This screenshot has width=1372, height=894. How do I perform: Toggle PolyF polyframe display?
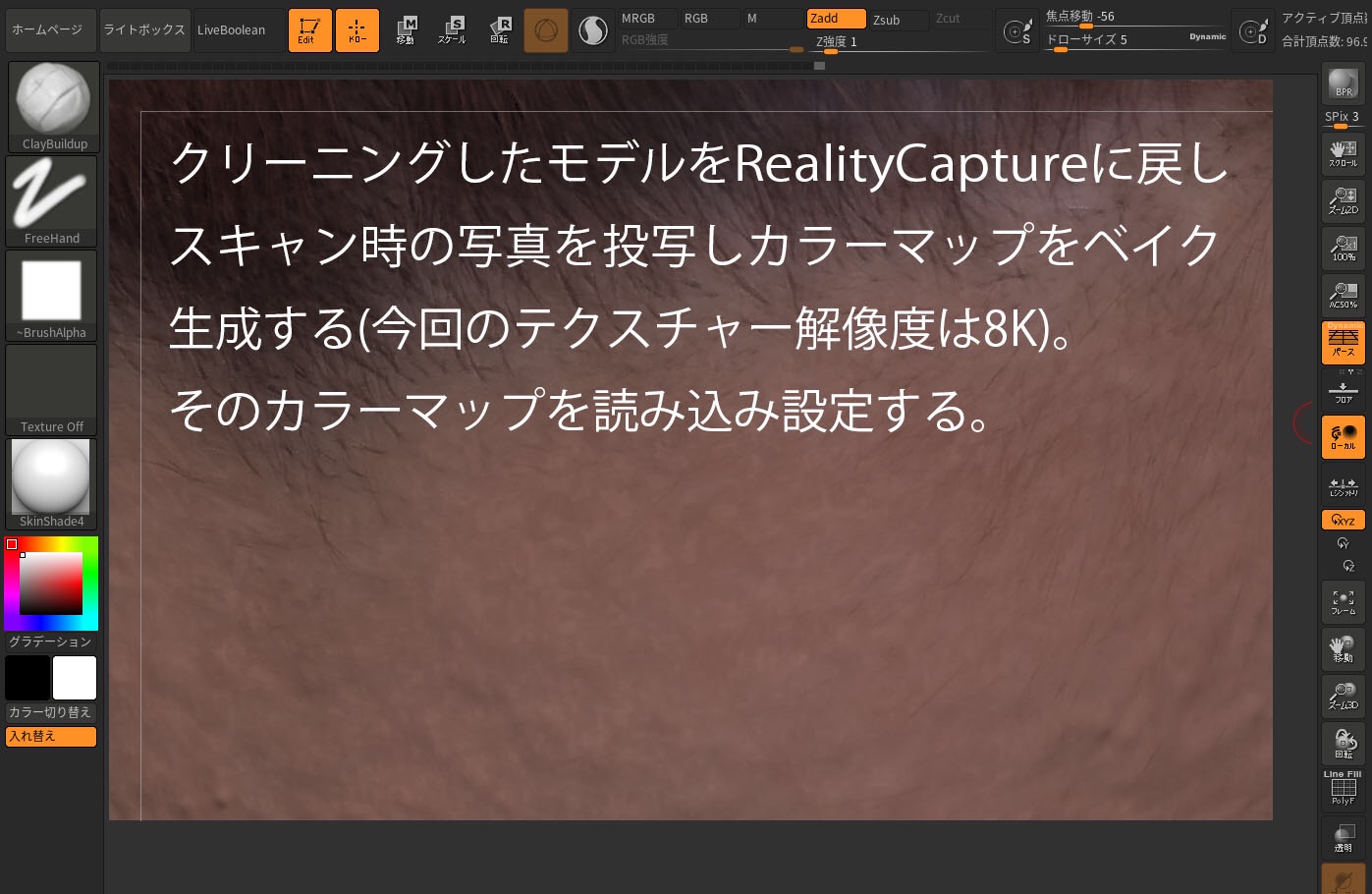(x=1344, y=789)
